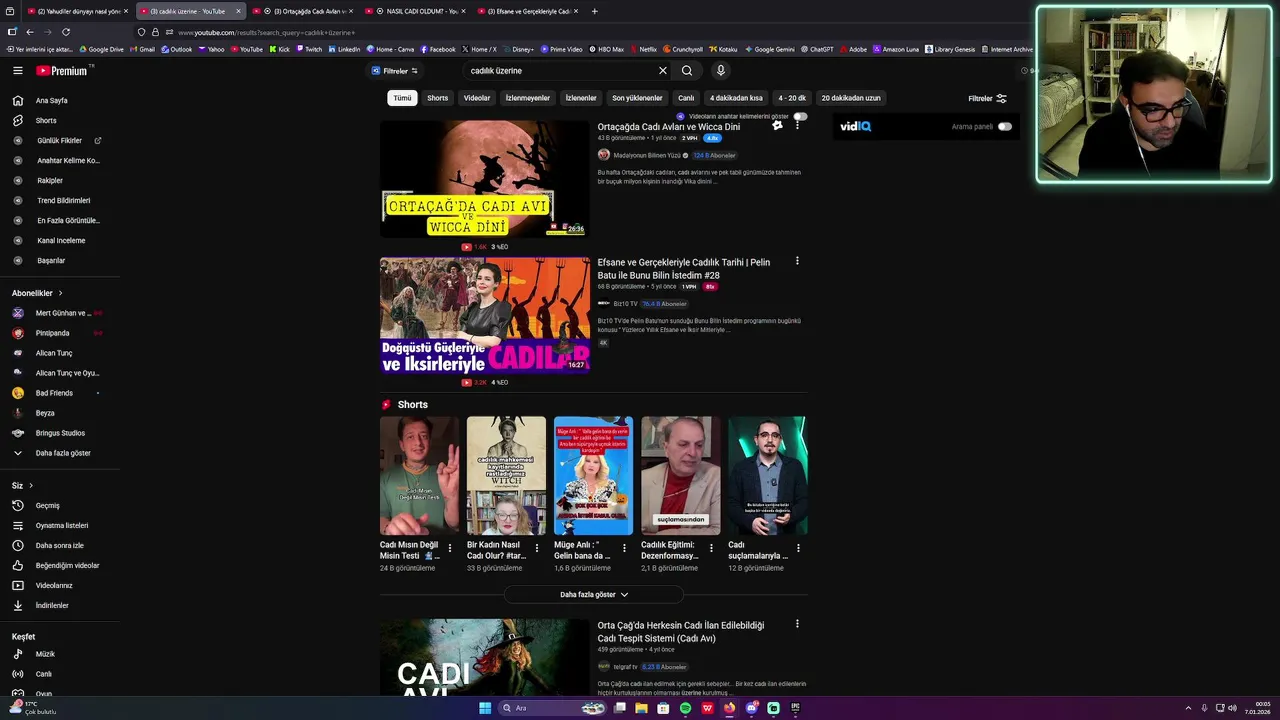Open Oynatma listeleri in the sidebar

(60, 526)
